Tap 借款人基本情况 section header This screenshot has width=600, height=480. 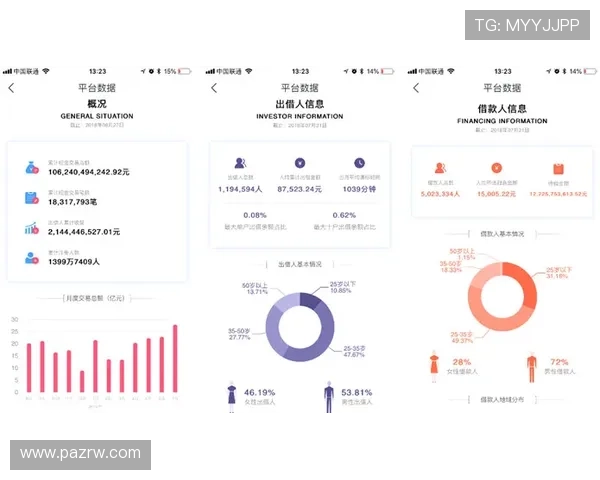pos(502,234)
